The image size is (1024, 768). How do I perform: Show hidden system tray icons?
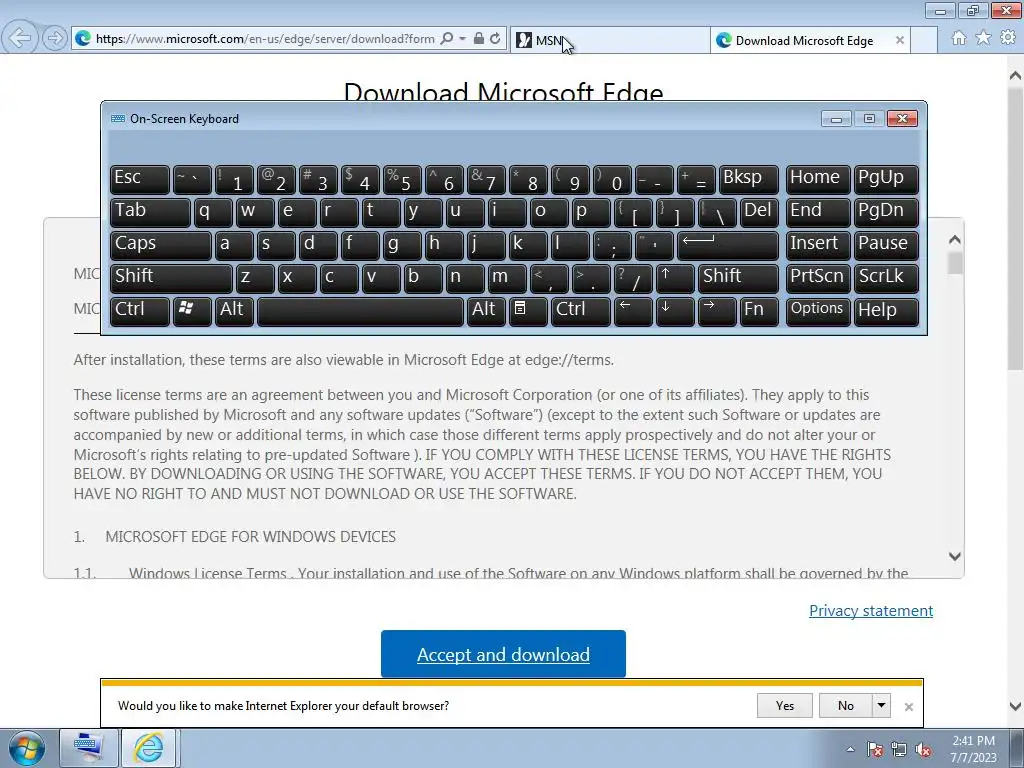(x=850, y=749)
